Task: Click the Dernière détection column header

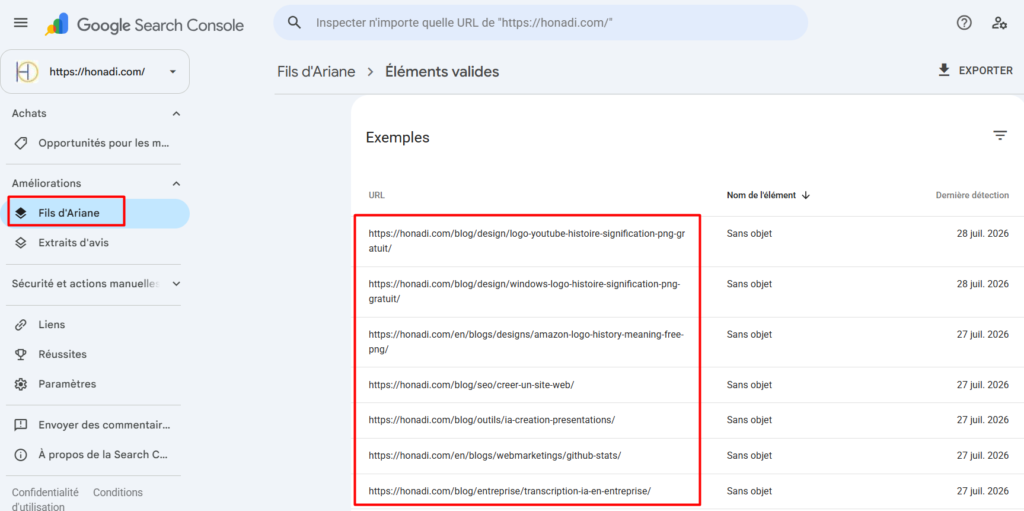Action: tap(972, 195)
